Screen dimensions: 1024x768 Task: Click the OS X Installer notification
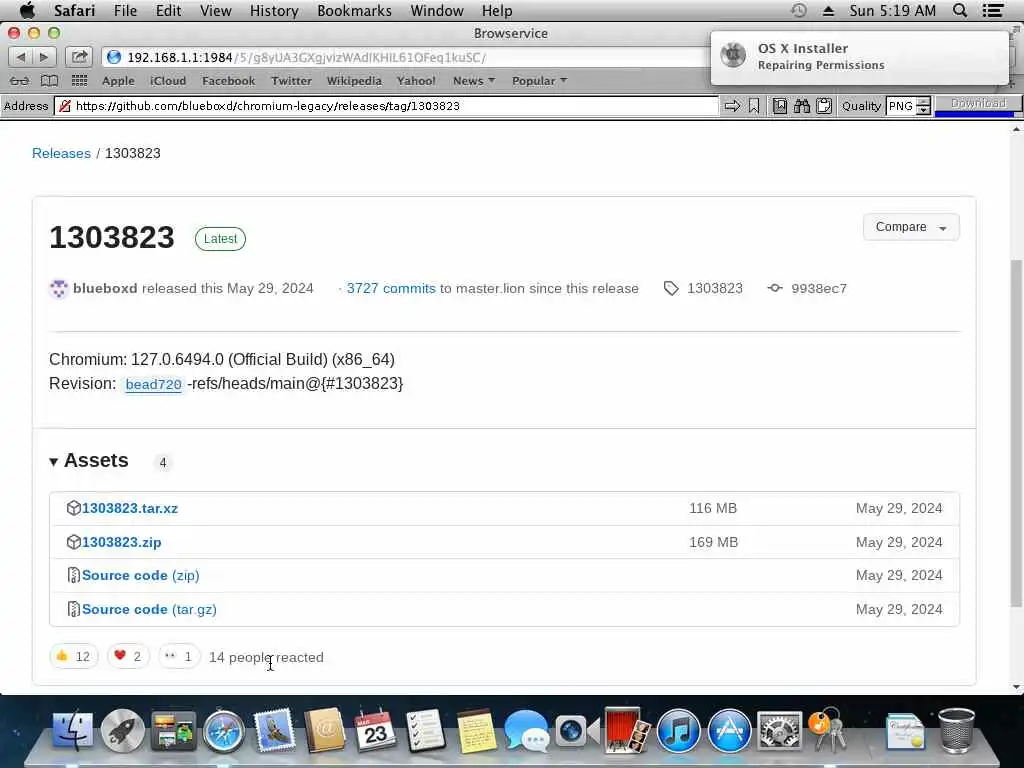point(859,57)
